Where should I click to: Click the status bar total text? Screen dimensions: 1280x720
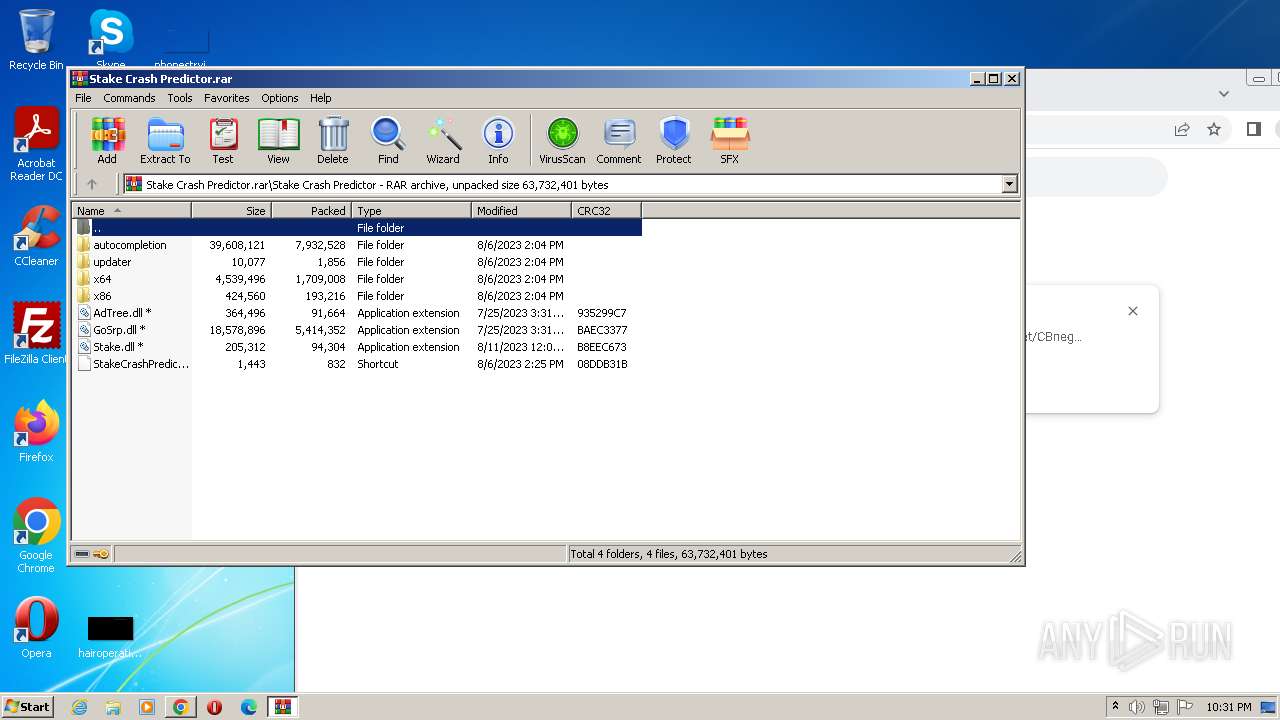pos(669,554)
